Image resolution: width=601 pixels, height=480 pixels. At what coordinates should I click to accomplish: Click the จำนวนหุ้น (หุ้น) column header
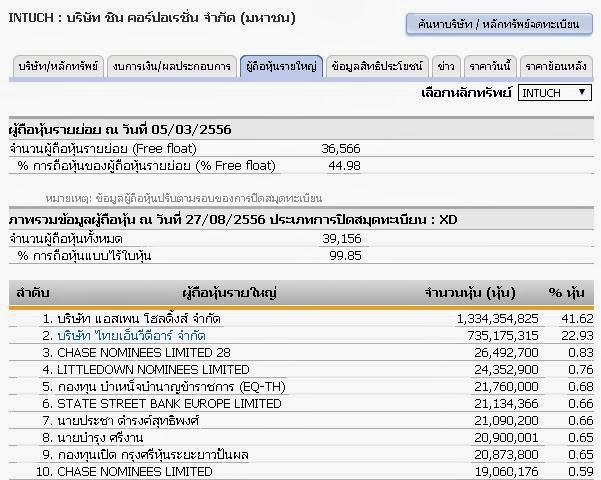(470, 293)
